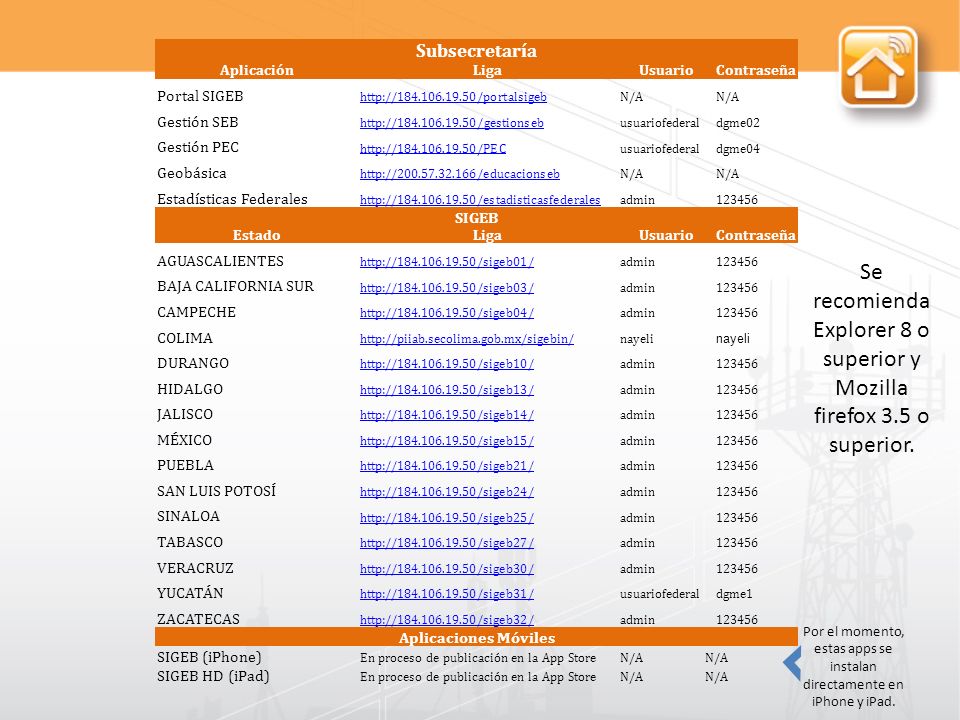Open the Yucatán sigeb31 link
Viewport: 960px width, 720px height.
pyautogui.click(x=447, y=594)
